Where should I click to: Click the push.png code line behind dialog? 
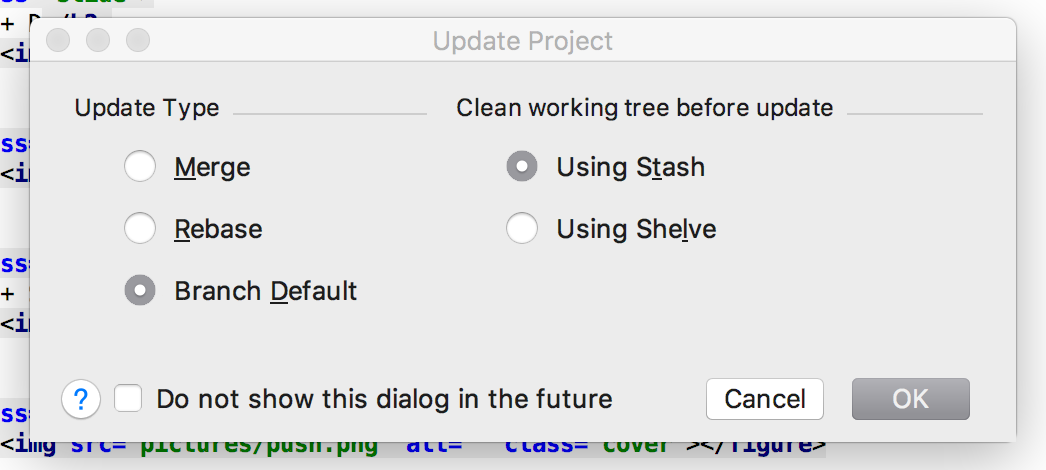point(413,446)
